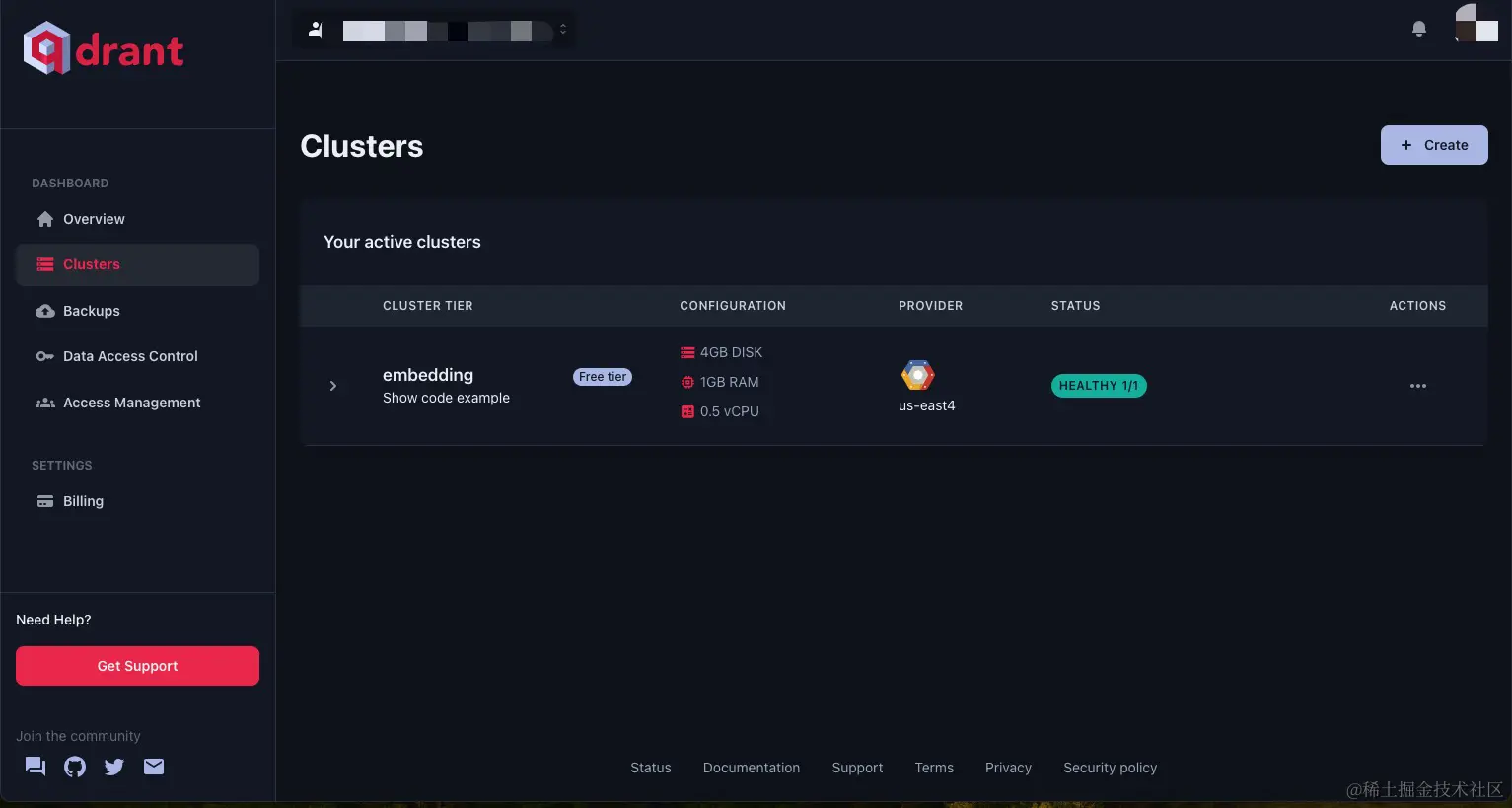The height and width of the screenshot is (808, 1512).
Task: Click the Create cluster button
Action: coord(1434,144)
